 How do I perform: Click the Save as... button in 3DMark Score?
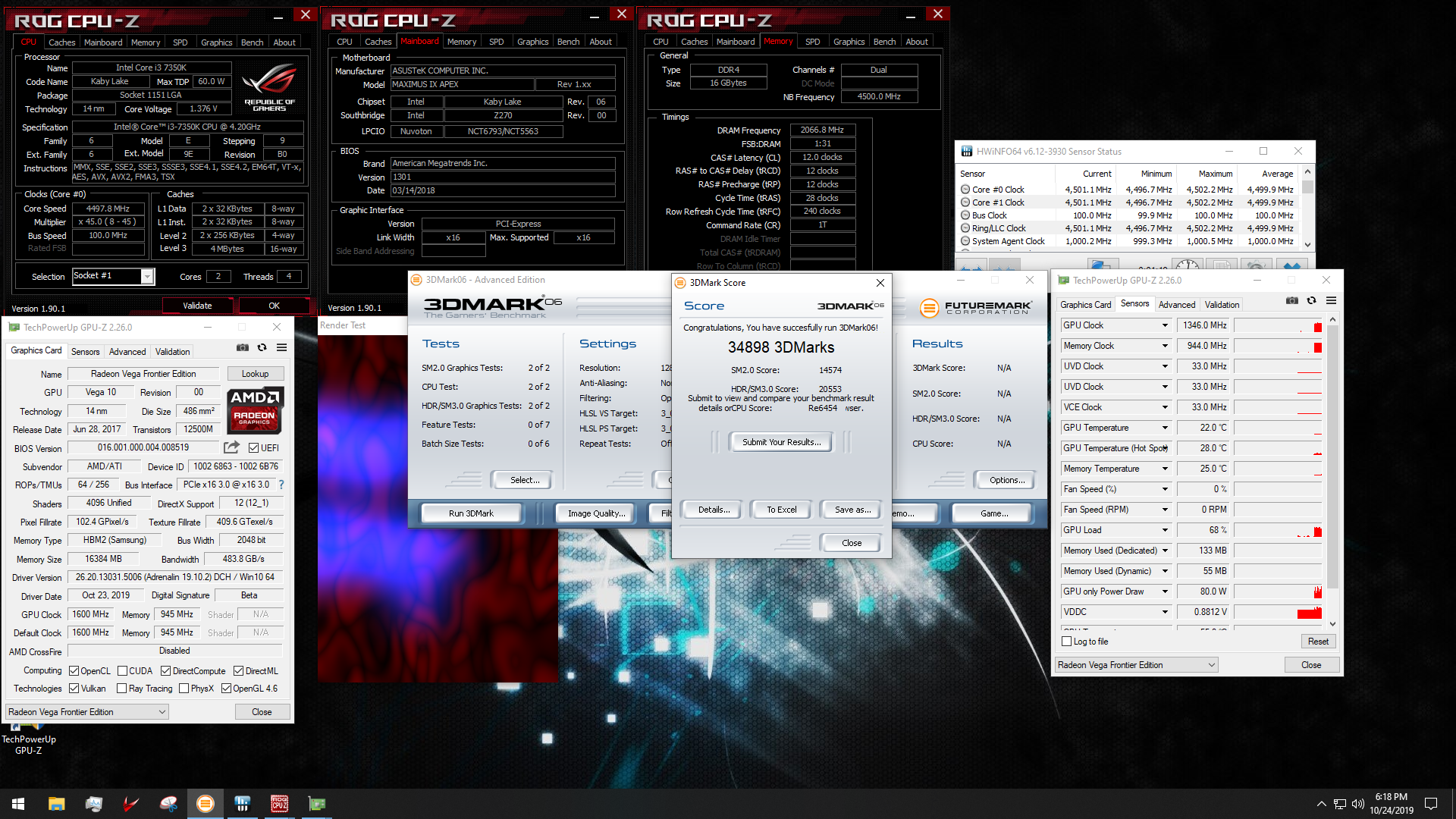pyautogui.click(x=852, y=510)
